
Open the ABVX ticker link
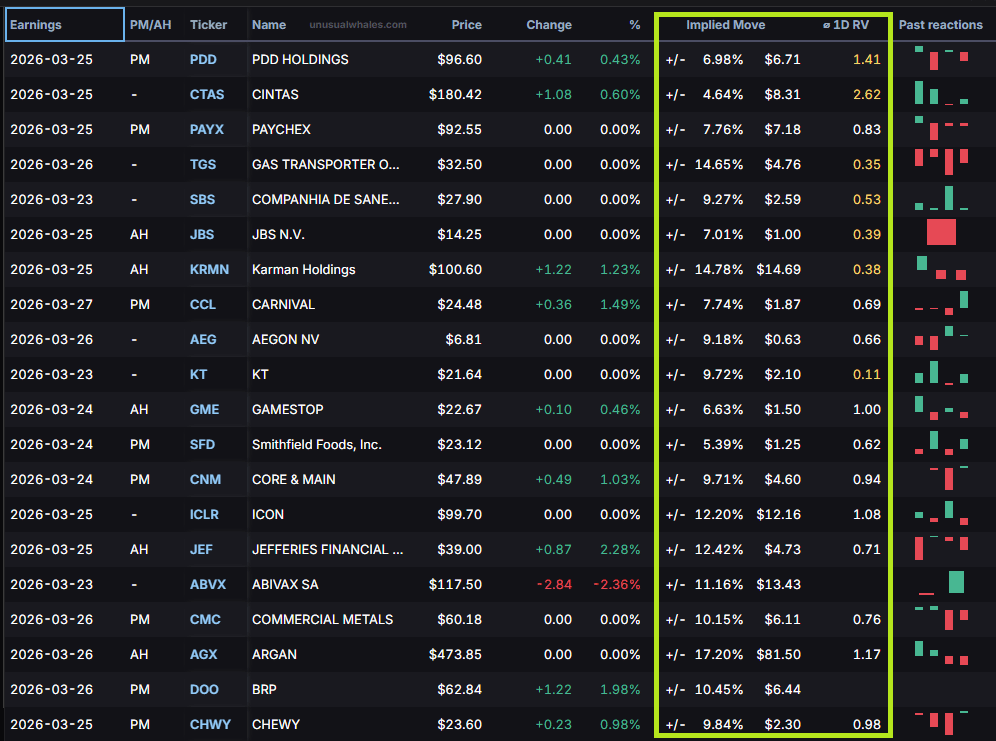pyautogui.click(x=208, y=584)
